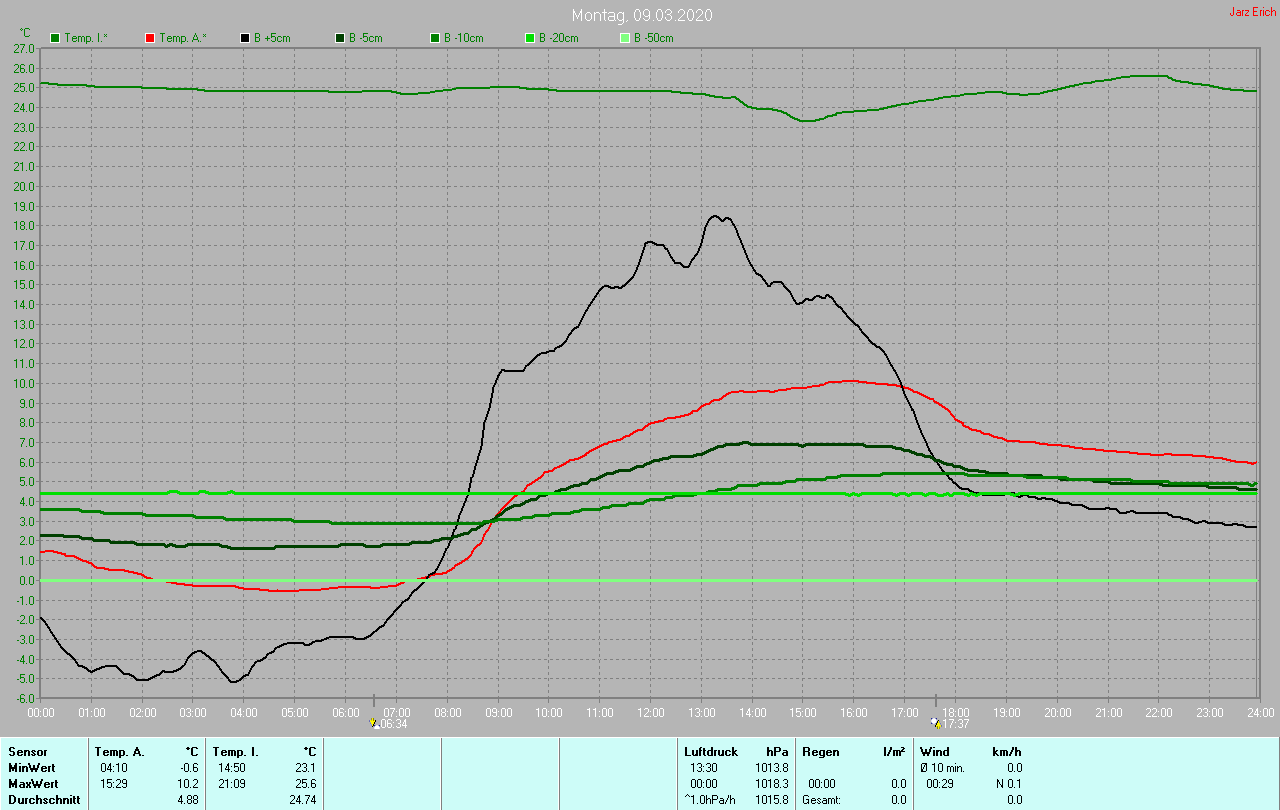Click the black B +5cm legend swatch

245,38
